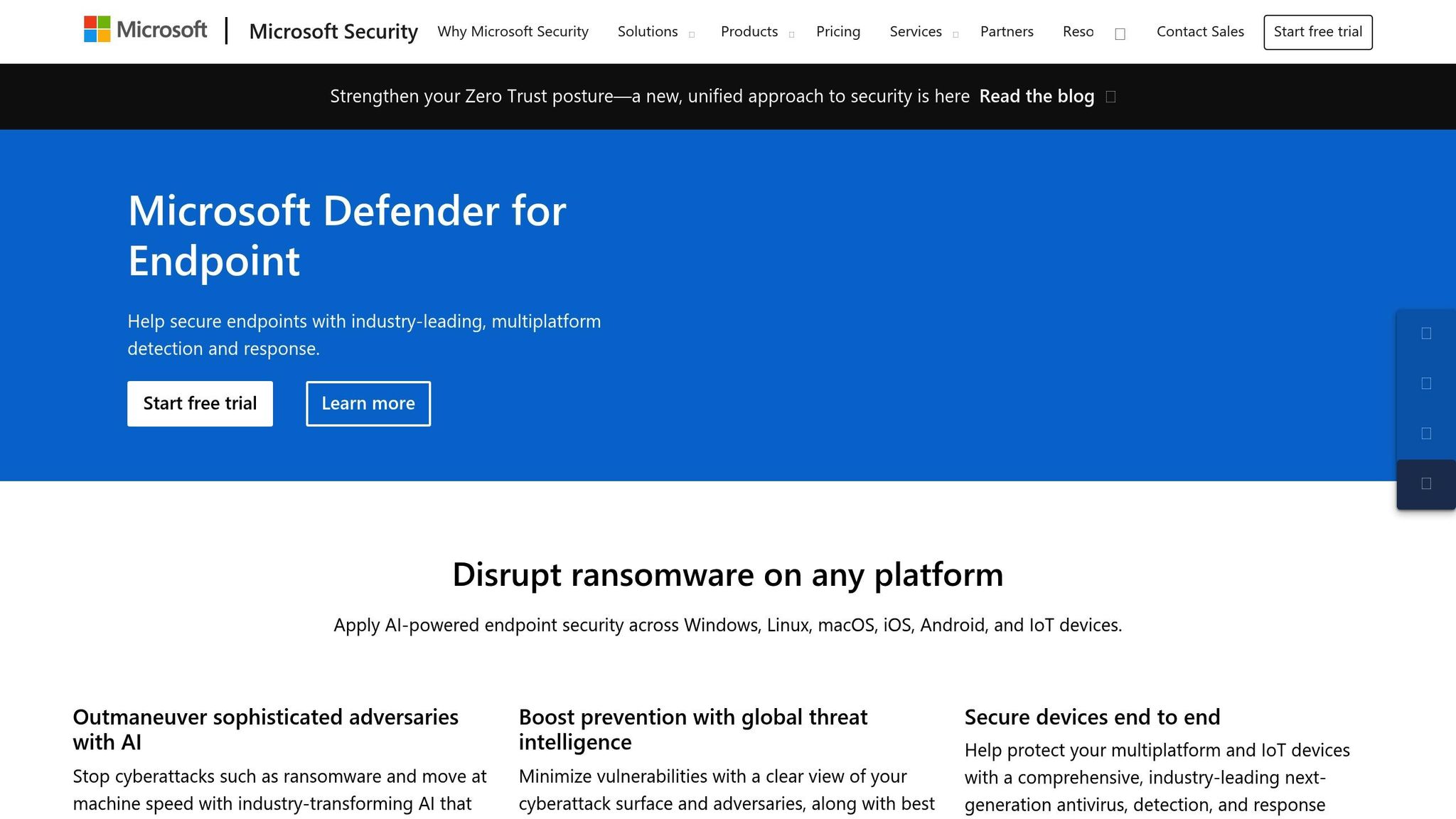Follow the Read the blog link
Viewport: 1456px width, 819px height.
(1037, 96)
